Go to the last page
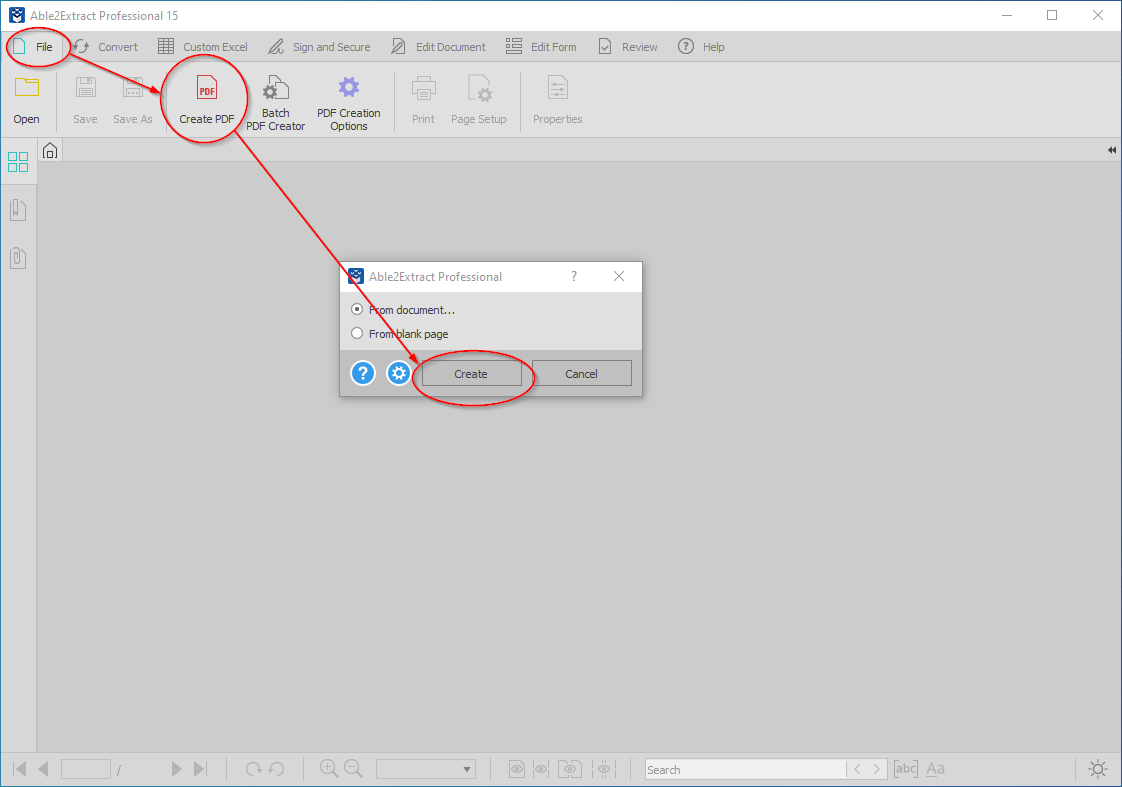This screenshot has height=787, width=1122. point(200,769)
